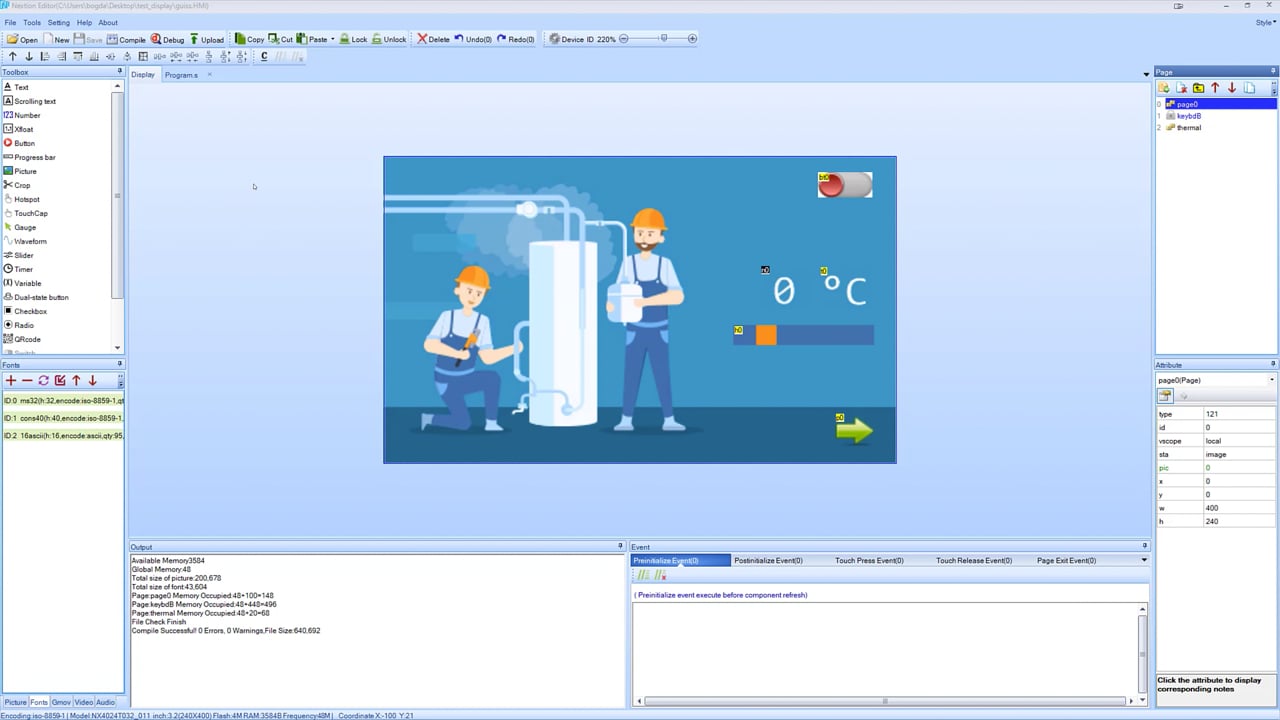The image size is (1280, 720).
Task: Adjust the zoom slider handle in toolbar
Action: (x=663, y=38)
